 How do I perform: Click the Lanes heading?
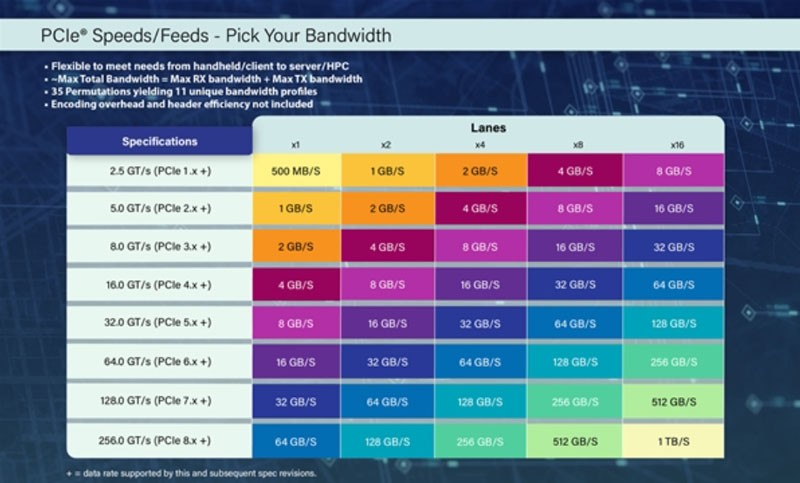coord(487,128)
